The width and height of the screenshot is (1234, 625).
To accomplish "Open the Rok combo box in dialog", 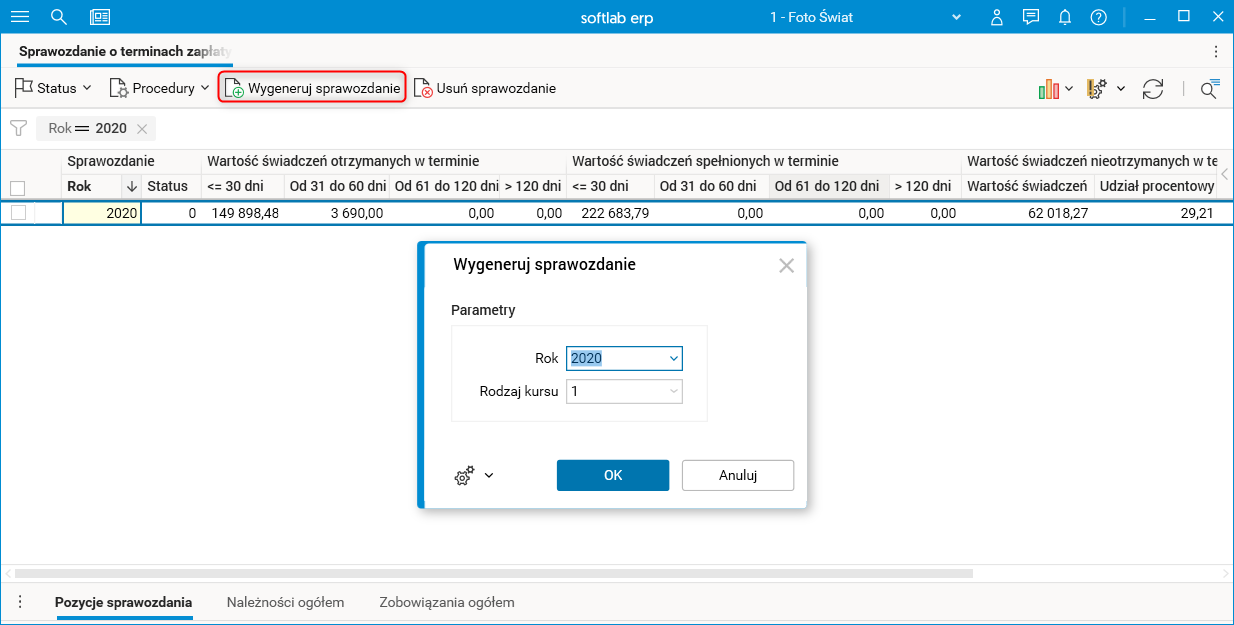I will click(673, 358).
